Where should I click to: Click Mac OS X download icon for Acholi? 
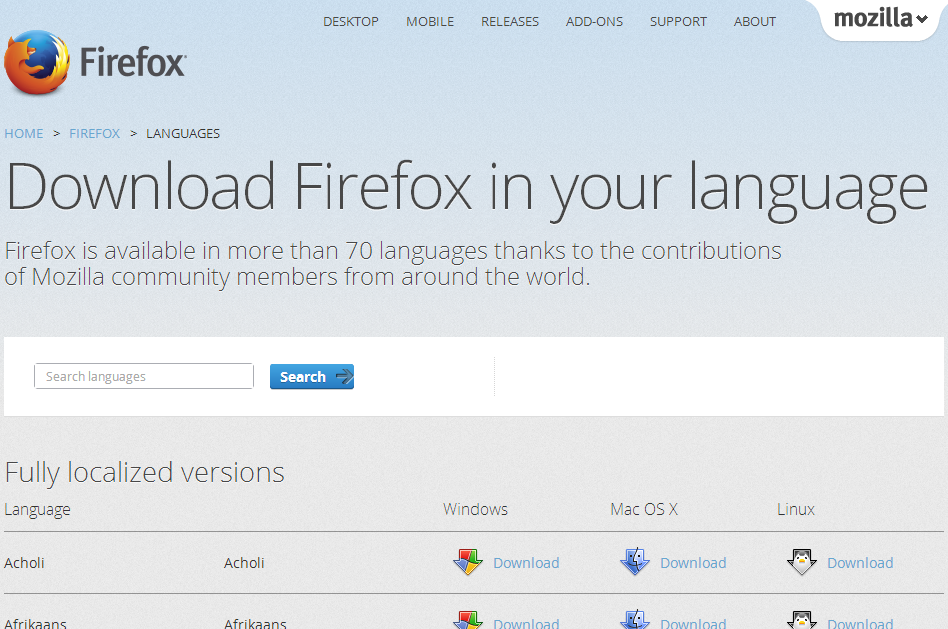coord(635,562)
